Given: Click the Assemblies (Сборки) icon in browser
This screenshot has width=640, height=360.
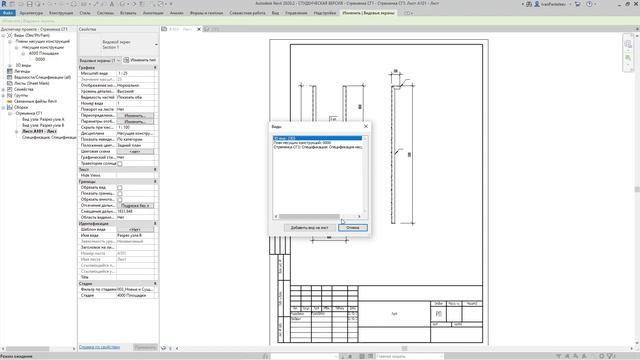Looking at the screenshot, I should tap(10, 107).
